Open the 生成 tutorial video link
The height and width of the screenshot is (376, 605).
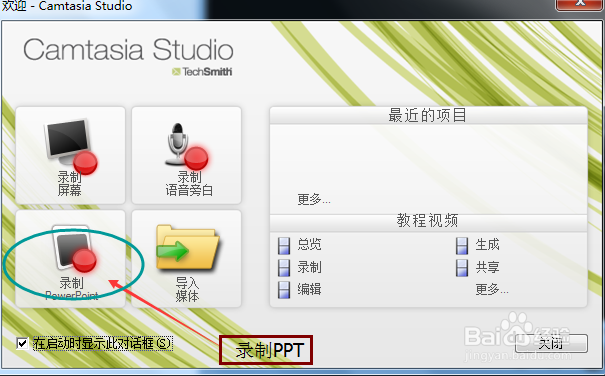(x=487, y=245)
